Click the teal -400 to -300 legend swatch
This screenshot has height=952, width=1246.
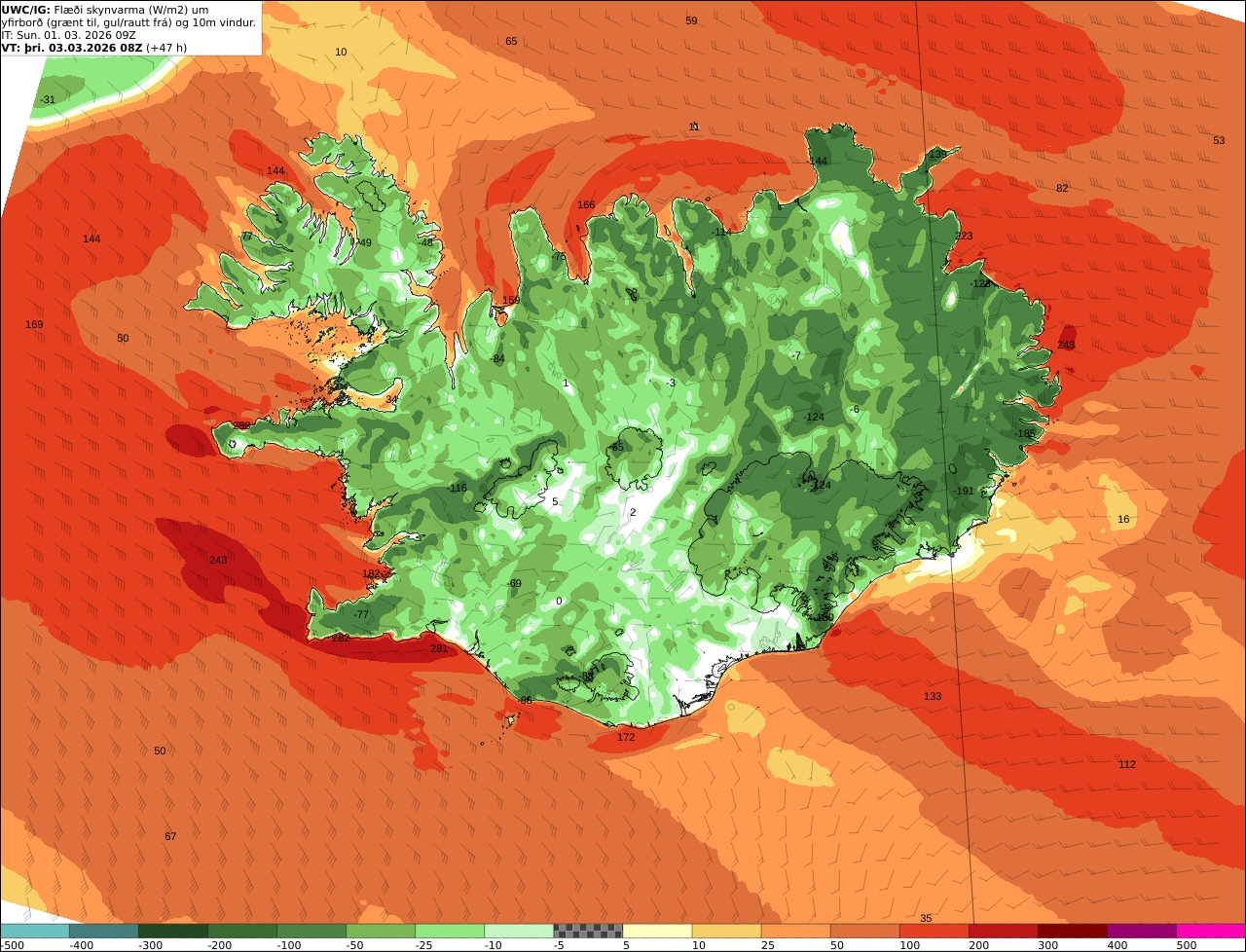coord(103,931)
